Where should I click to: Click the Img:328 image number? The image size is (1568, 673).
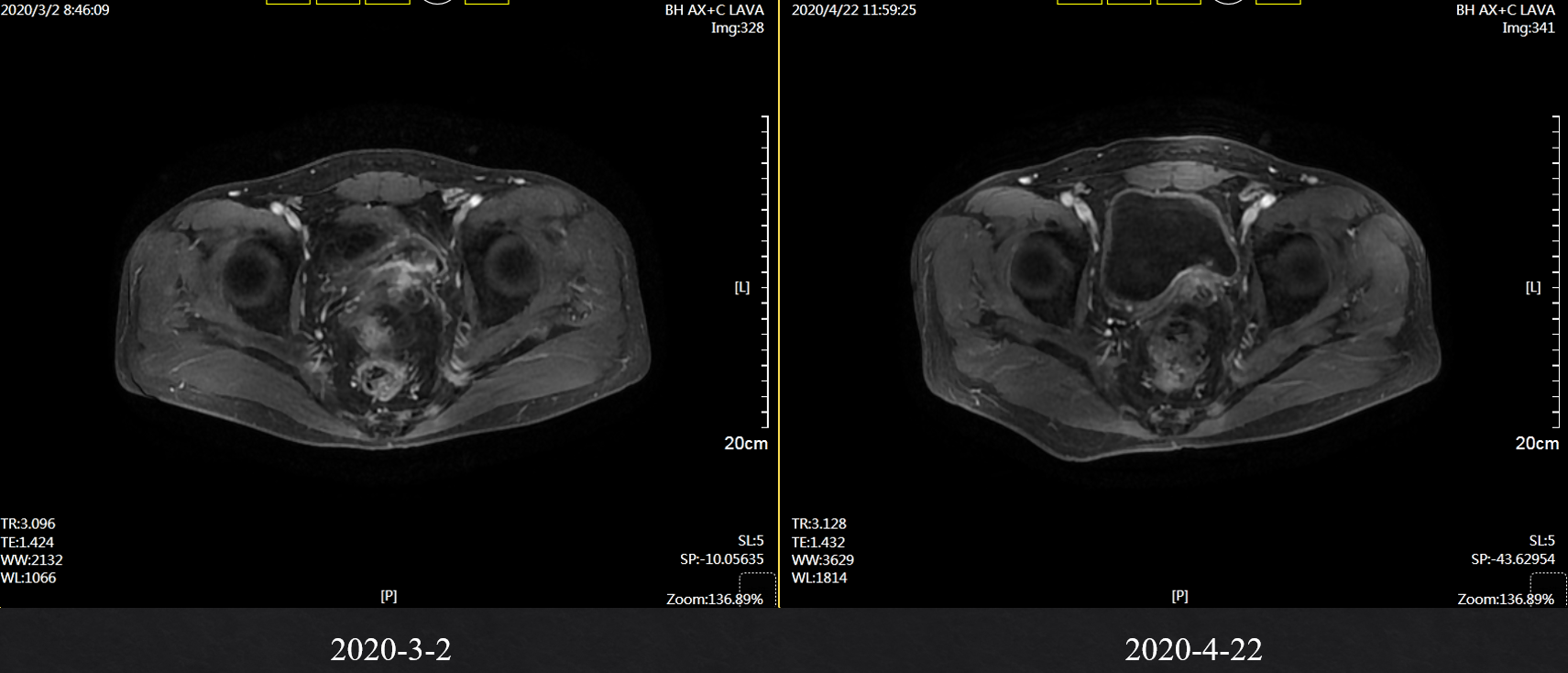click(738, 28)
